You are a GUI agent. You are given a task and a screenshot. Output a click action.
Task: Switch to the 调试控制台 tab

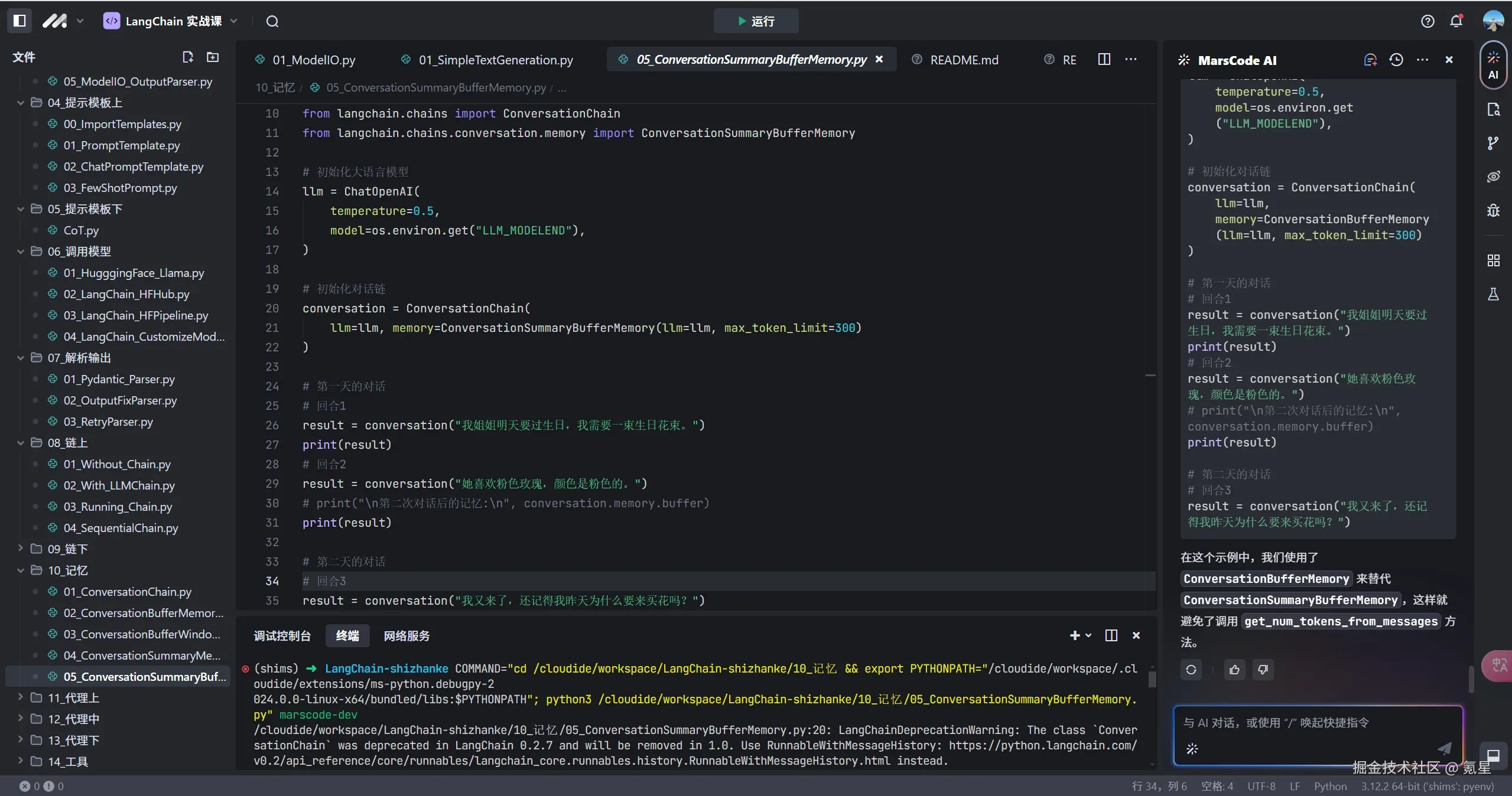coord(282,636)
